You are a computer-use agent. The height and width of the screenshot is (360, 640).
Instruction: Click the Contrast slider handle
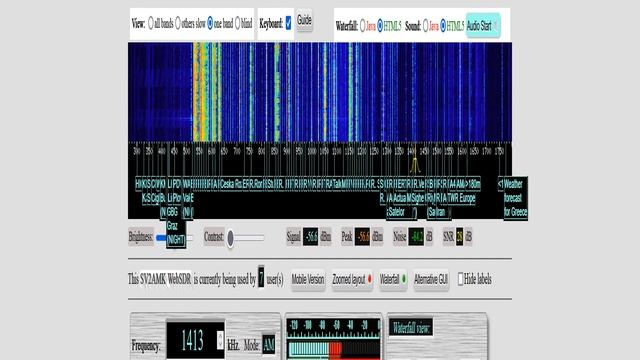click(x=231, y=238)
